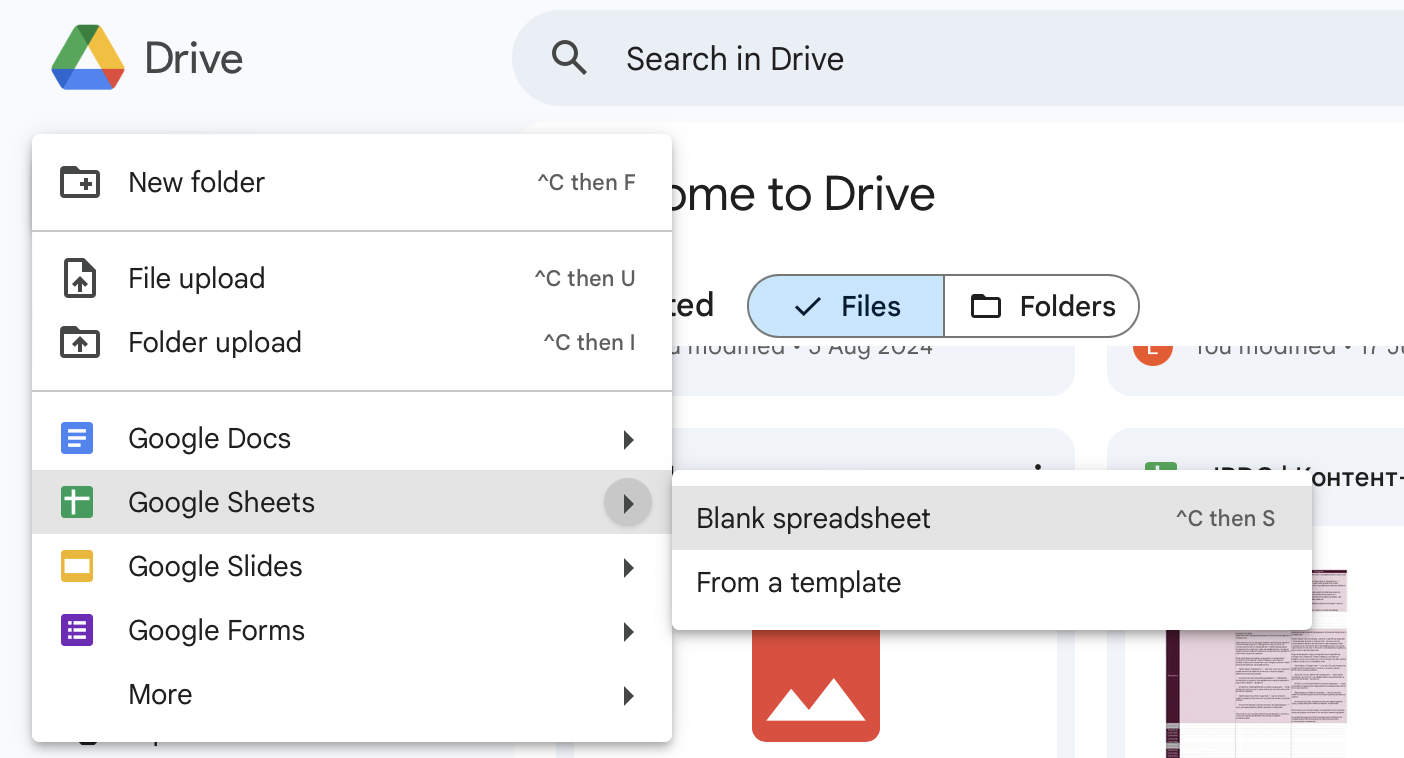The image size is (1404, 758).
Task: Click the purple Google Forms icon
Action: tap(77, 630)
